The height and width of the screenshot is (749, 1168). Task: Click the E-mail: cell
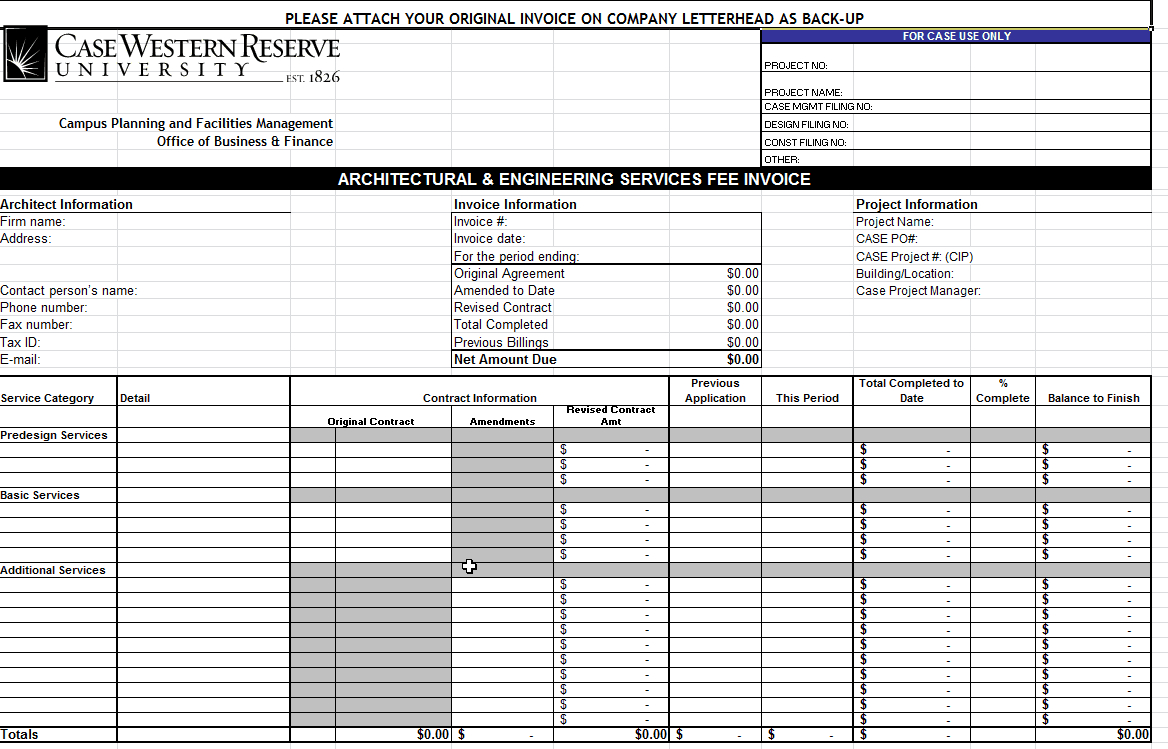[21, 360]
